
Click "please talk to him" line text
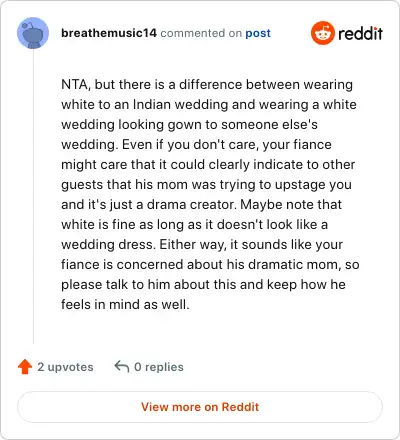[x=116, y=285]
